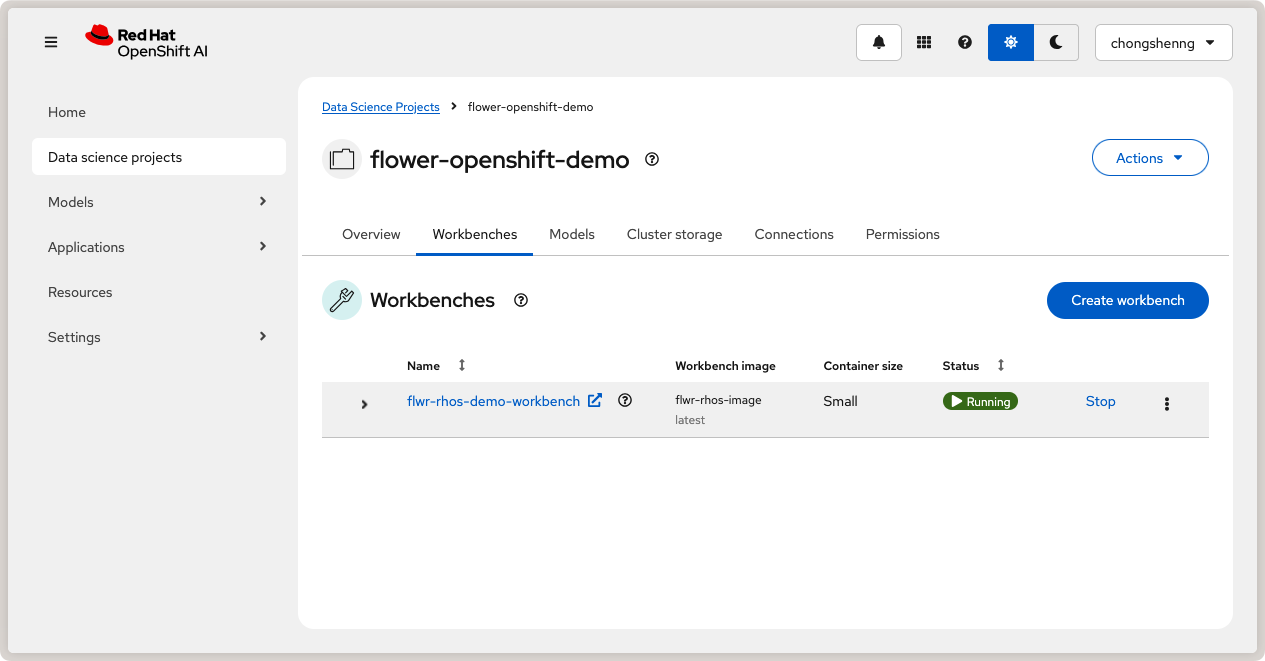Toggle the hamburger navigation menu
This screenshot has height=661, width=1265.
click(x=51, y=43)
